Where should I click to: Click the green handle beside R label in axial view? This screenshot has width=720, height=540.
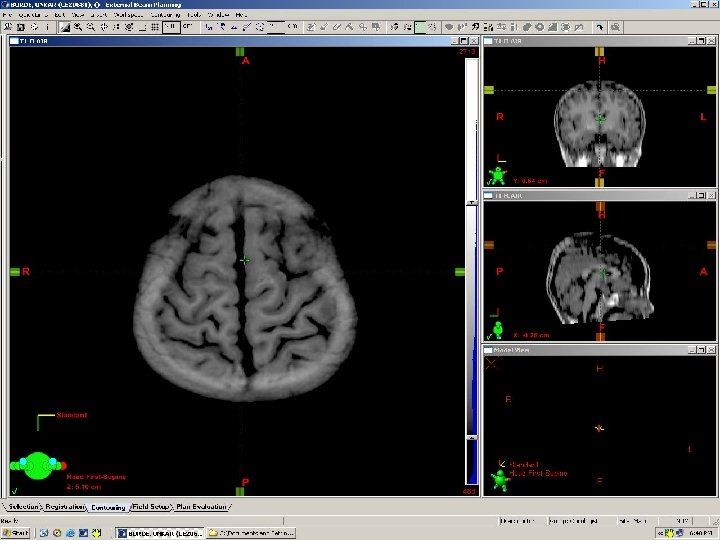(15, 272)
